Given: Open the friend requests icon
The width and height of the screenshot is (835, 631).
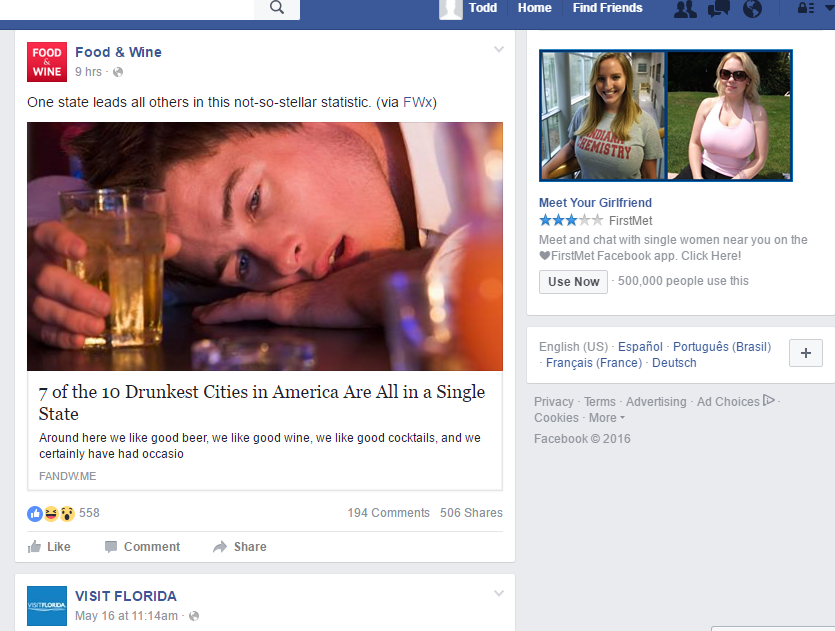Looking at the screenshot, I should [685, 9].
